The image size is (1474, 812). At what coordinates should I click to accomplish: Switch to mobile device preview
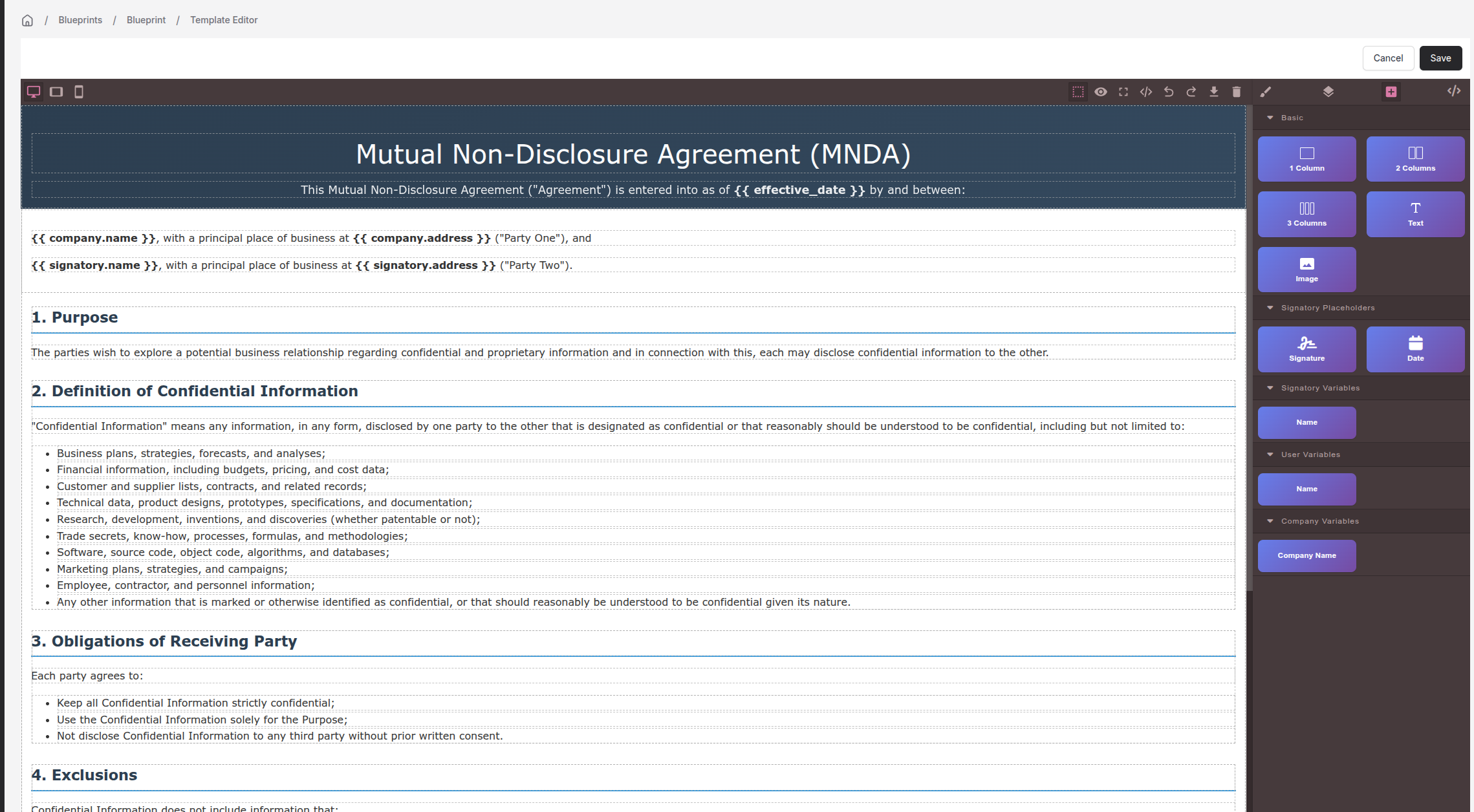(79, 92)
